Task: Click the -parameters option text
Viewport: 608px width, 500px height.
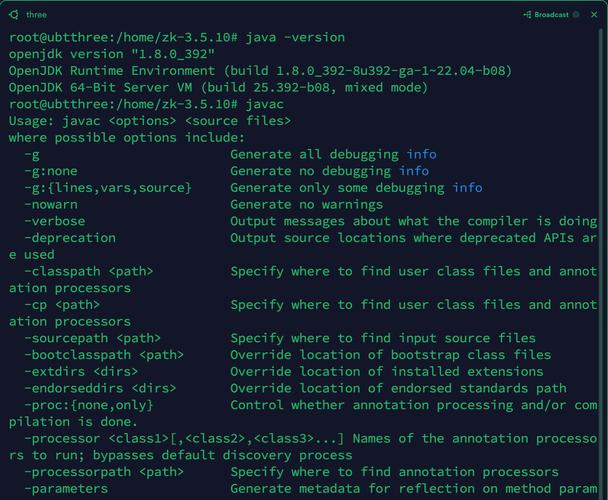Action: point(67,489)
